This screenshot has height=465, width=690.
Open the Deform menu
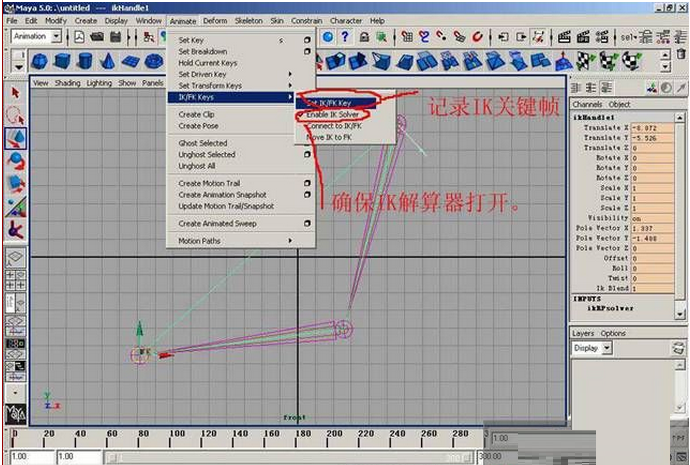pos(215,21)
